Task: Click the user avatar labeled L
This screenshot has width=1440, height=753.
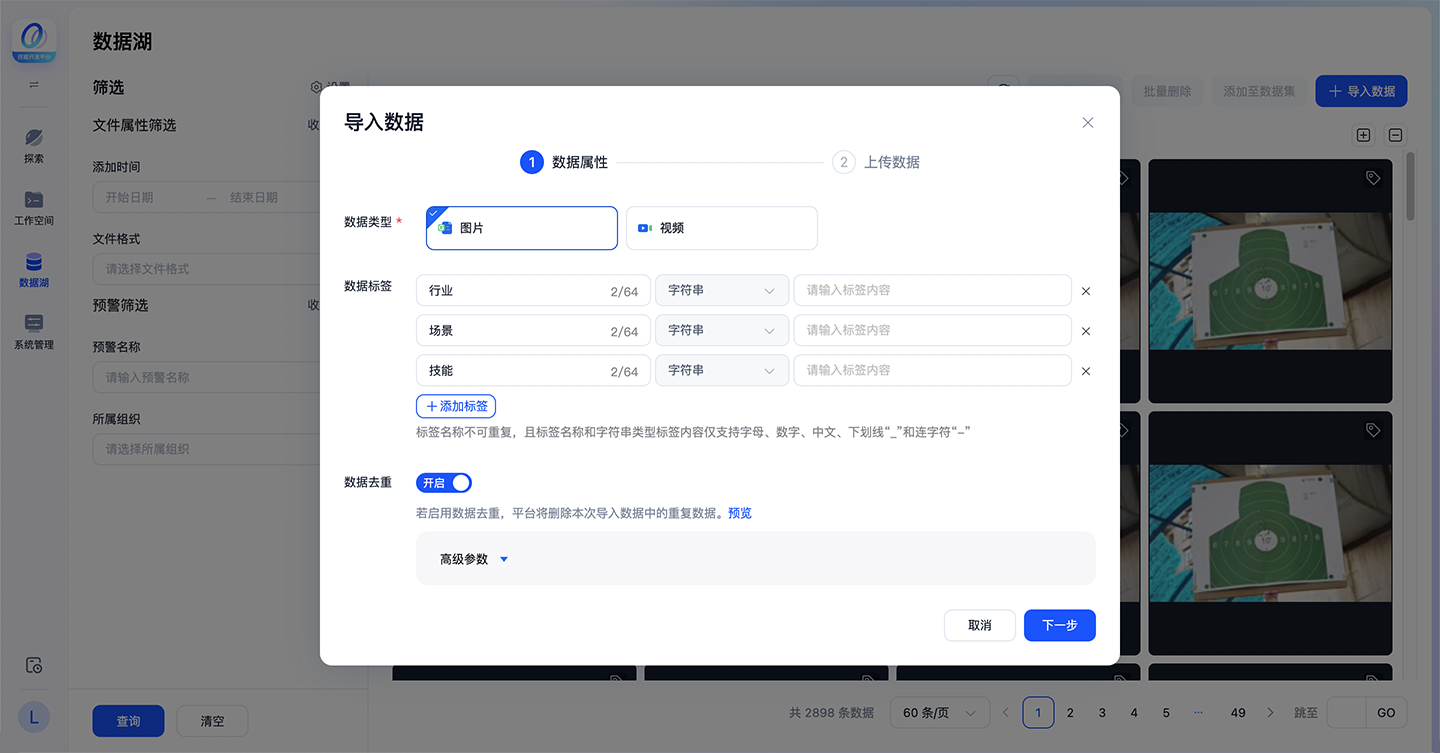Action: 34,716
